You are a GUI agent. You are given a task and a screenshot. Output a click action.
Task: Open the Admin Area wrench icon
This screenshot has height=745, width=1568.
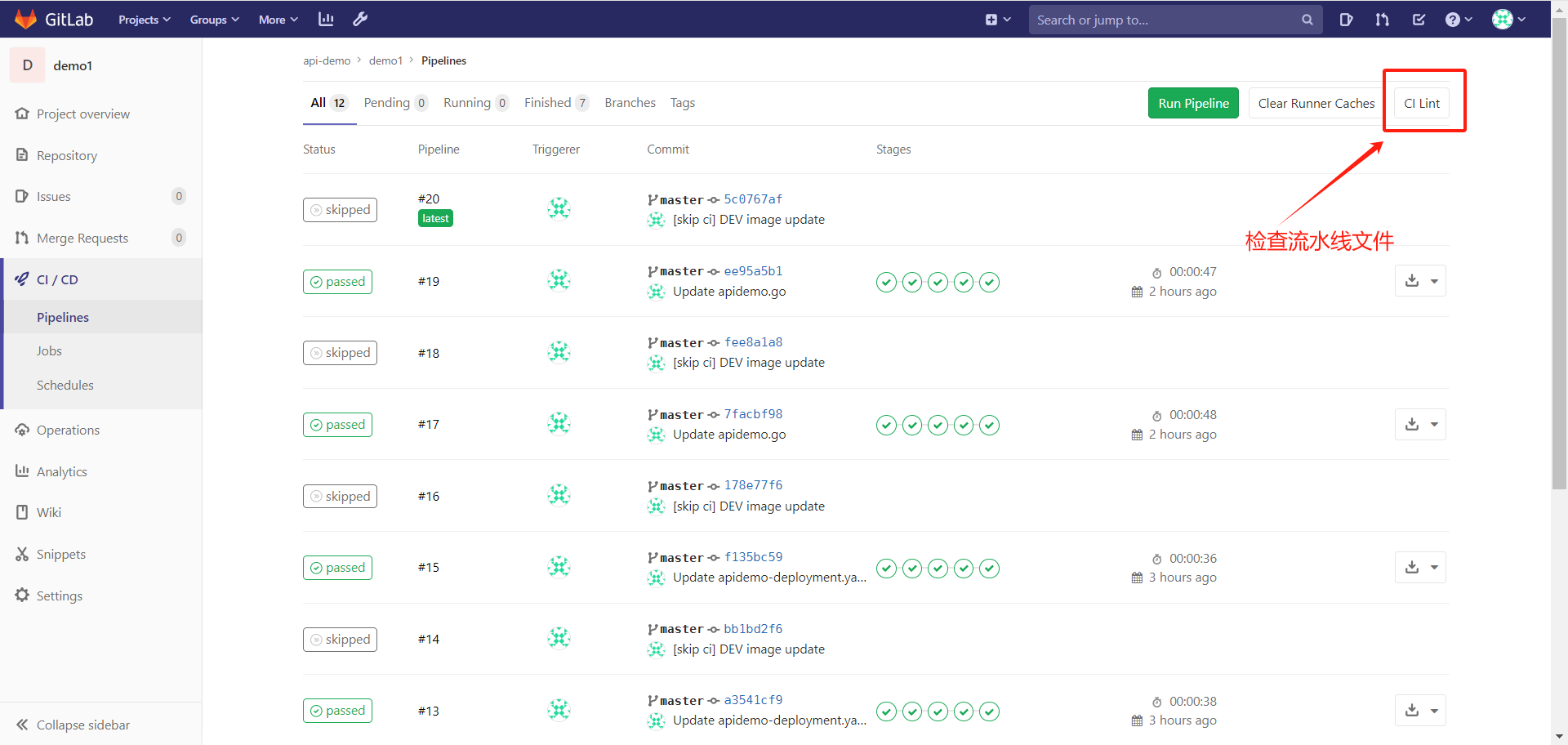[359, 19]
